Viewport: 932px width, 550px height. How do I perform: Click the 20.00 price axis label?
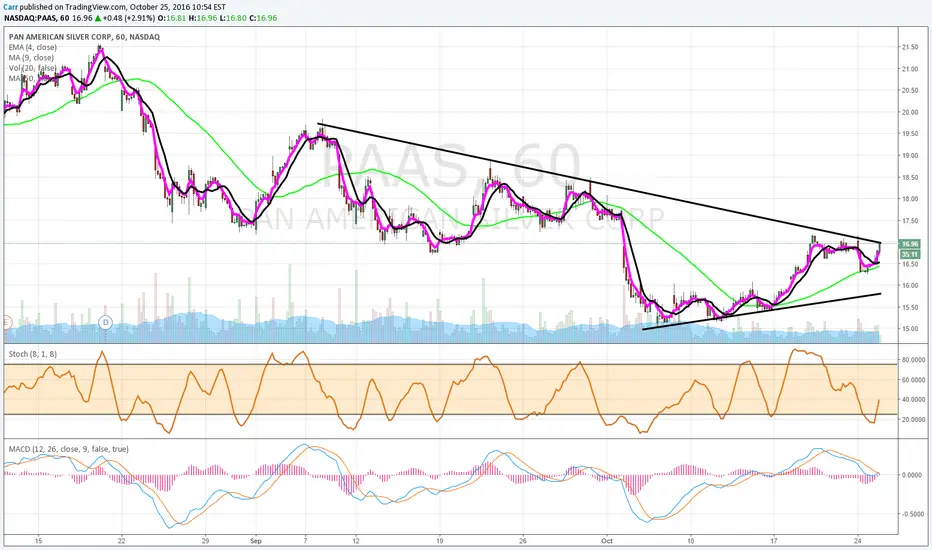(910, 112)
